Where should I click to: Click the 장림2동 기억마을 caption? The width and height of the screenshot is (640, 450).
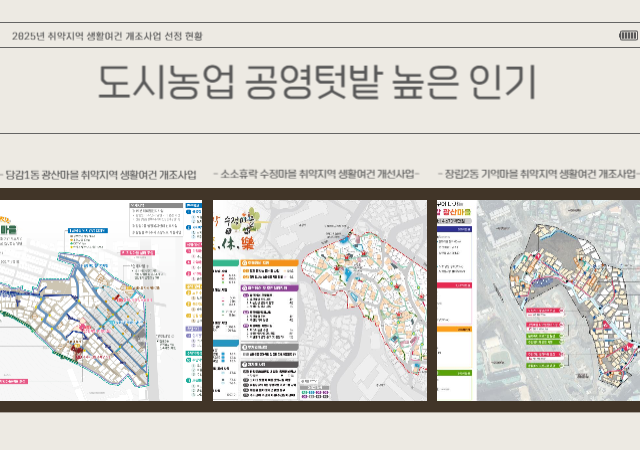[536, 174]
